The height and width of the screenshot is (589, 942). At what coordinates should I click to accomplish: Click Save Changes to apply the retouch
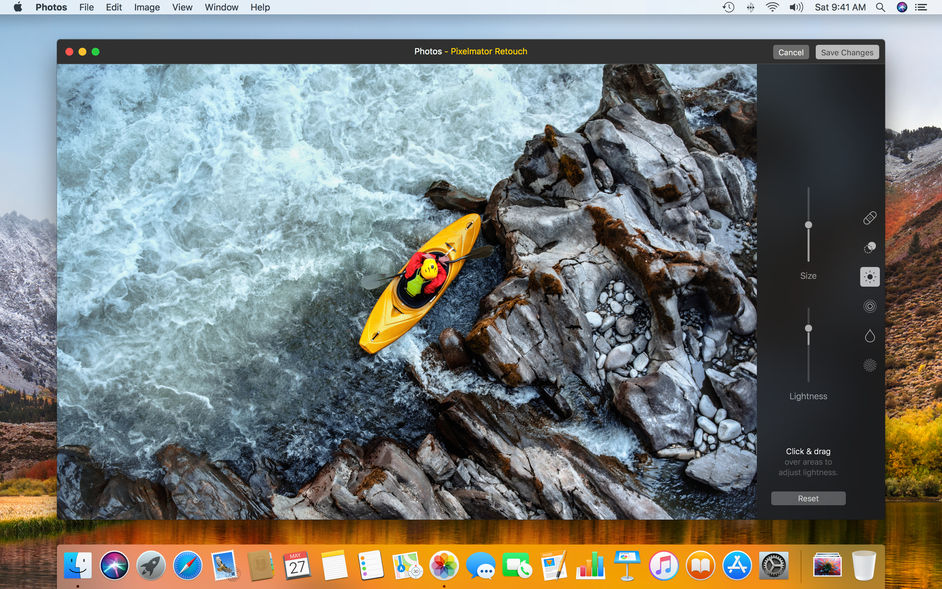(x=846, y=51)
